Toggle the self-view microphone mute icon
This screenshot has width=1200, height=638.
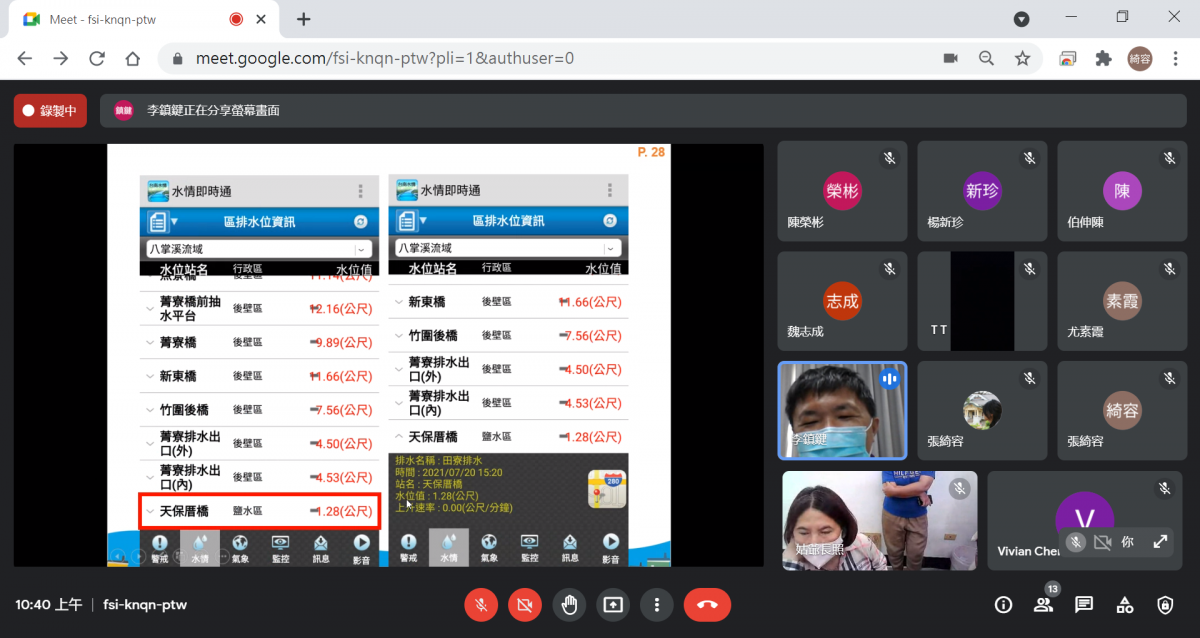pyautogui.click(x=1076, y=542)
